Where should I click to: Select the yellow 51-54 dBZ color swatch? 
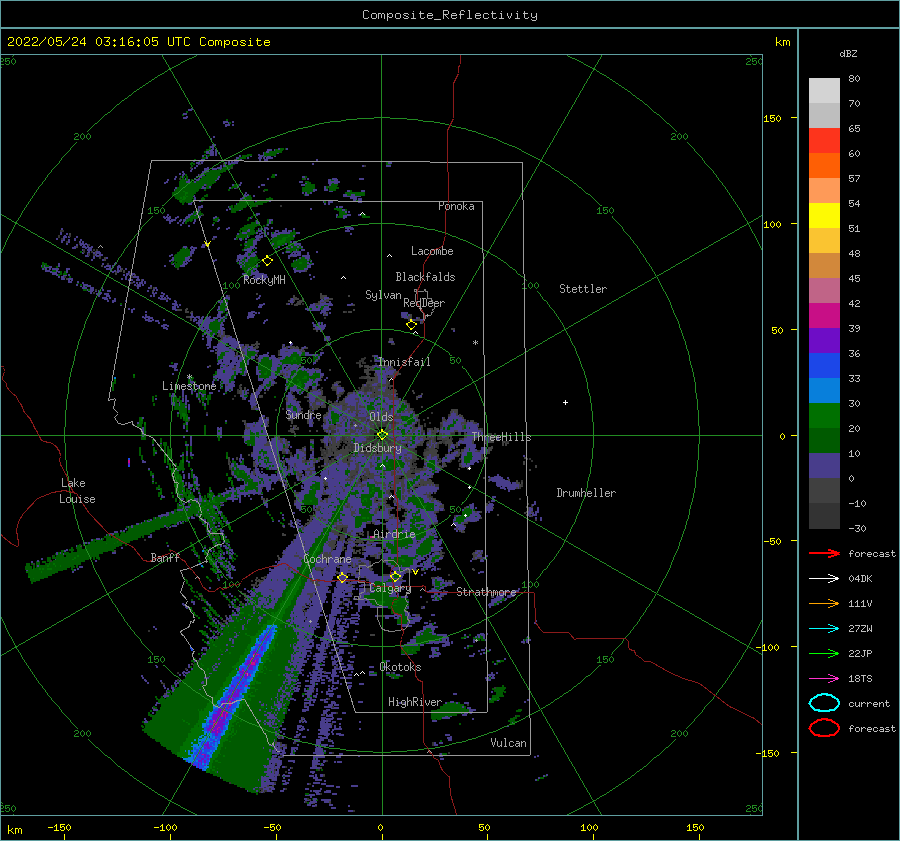(824, 216)
